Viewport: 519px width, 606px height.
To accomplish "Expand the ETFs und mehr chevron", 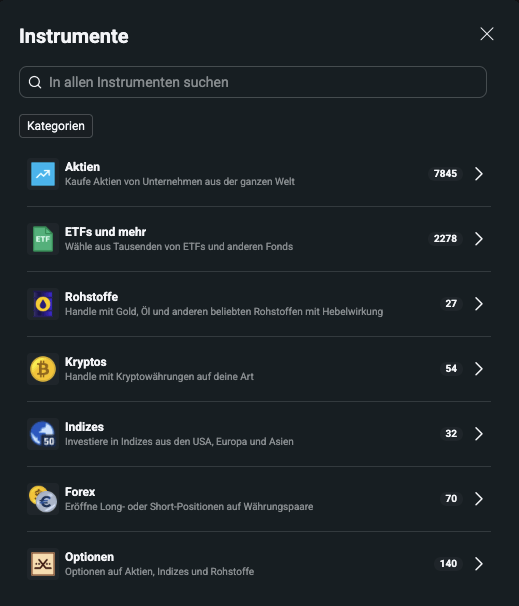I will 479,239.
